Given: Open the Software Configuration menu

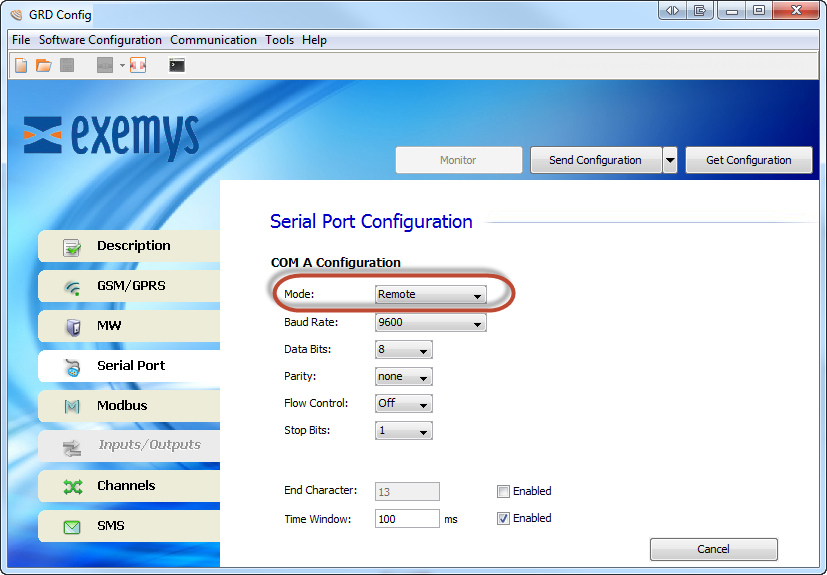Looking at the screenshot, I should (x=100, y=40).
